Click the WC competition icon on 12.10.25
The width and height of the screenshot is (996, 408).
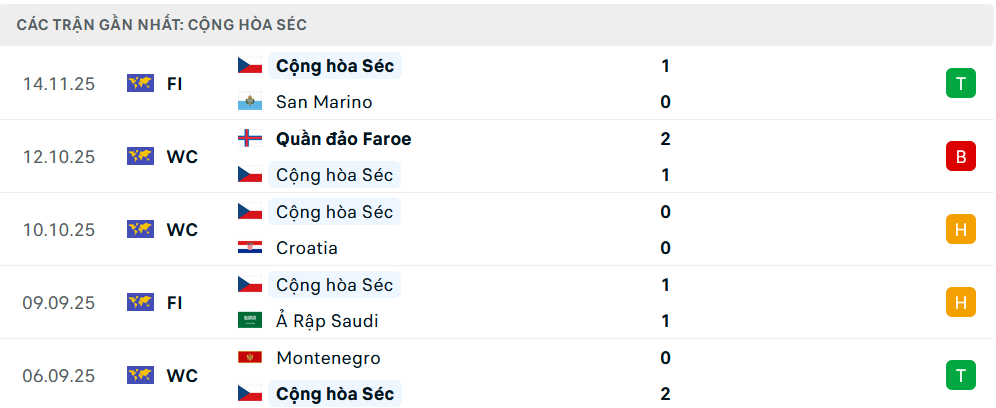140,157
